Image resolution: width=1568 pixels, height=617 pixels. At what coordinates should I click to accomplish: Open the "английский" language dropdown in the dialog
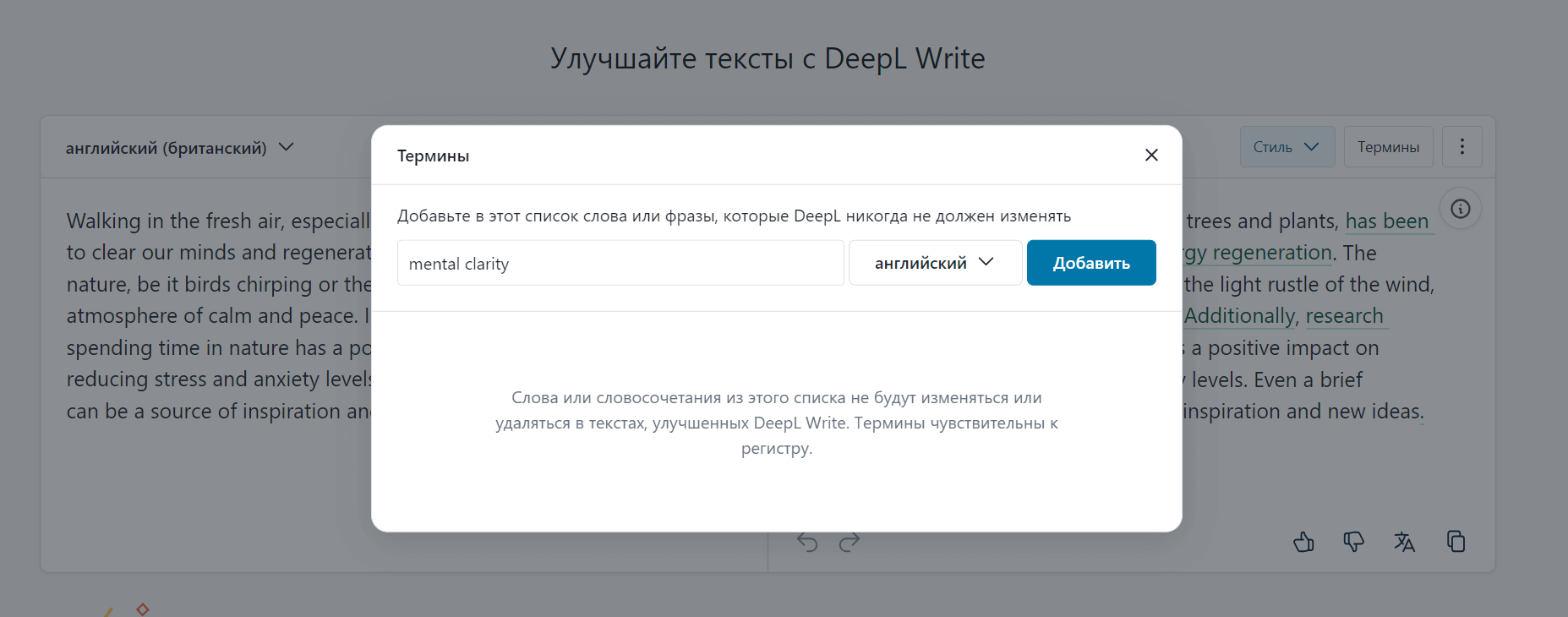pos(934,264)
